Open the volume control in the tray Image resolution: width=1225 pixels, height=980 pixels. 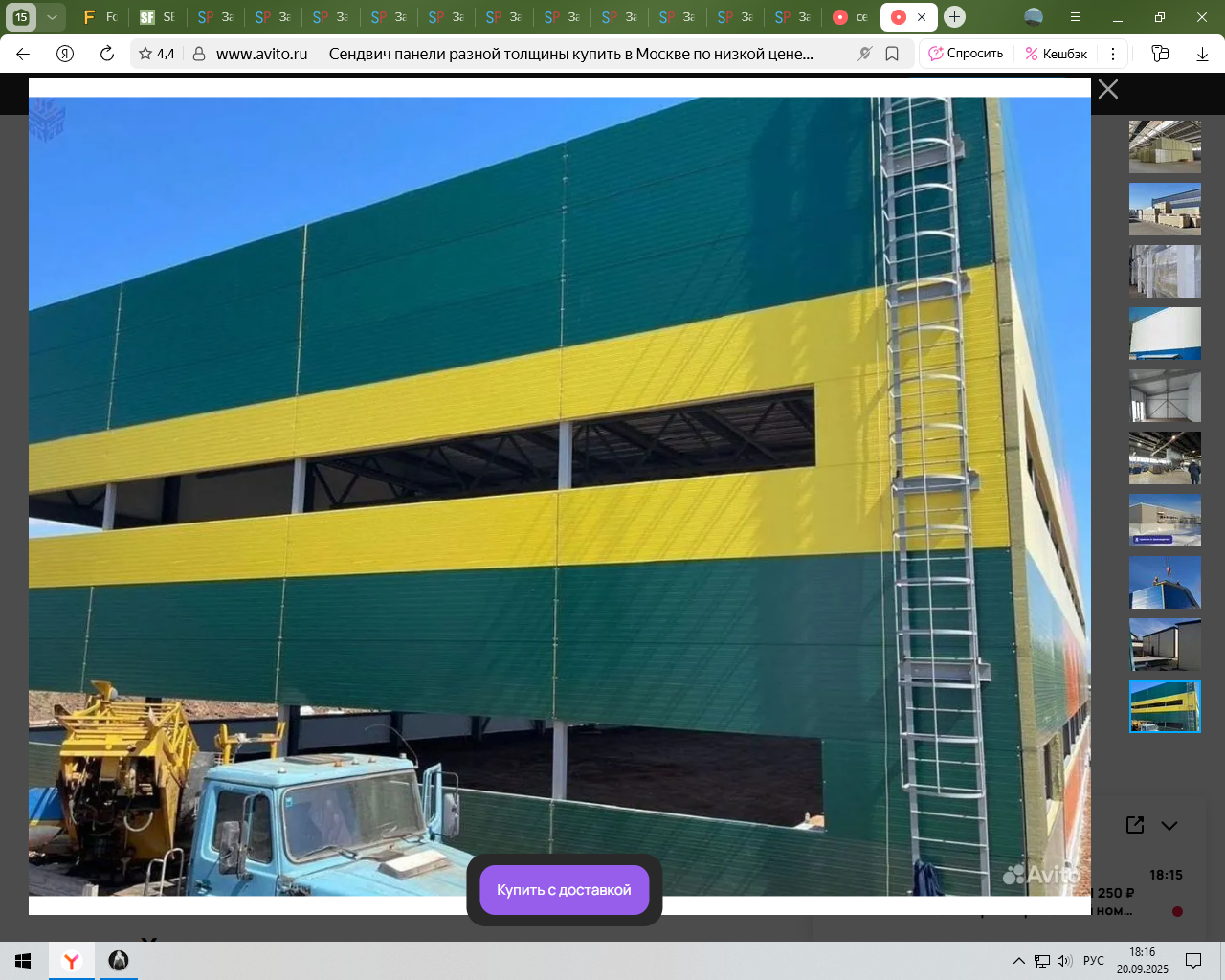[1064, 961]
